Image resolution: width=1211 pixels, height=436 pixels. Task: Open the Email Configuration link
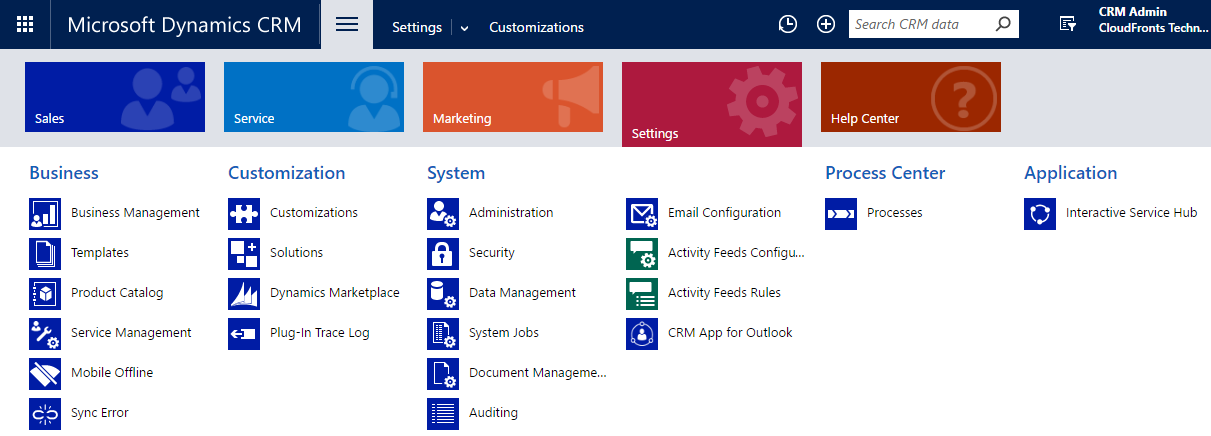pyautogui.click(x=724, y=213)
